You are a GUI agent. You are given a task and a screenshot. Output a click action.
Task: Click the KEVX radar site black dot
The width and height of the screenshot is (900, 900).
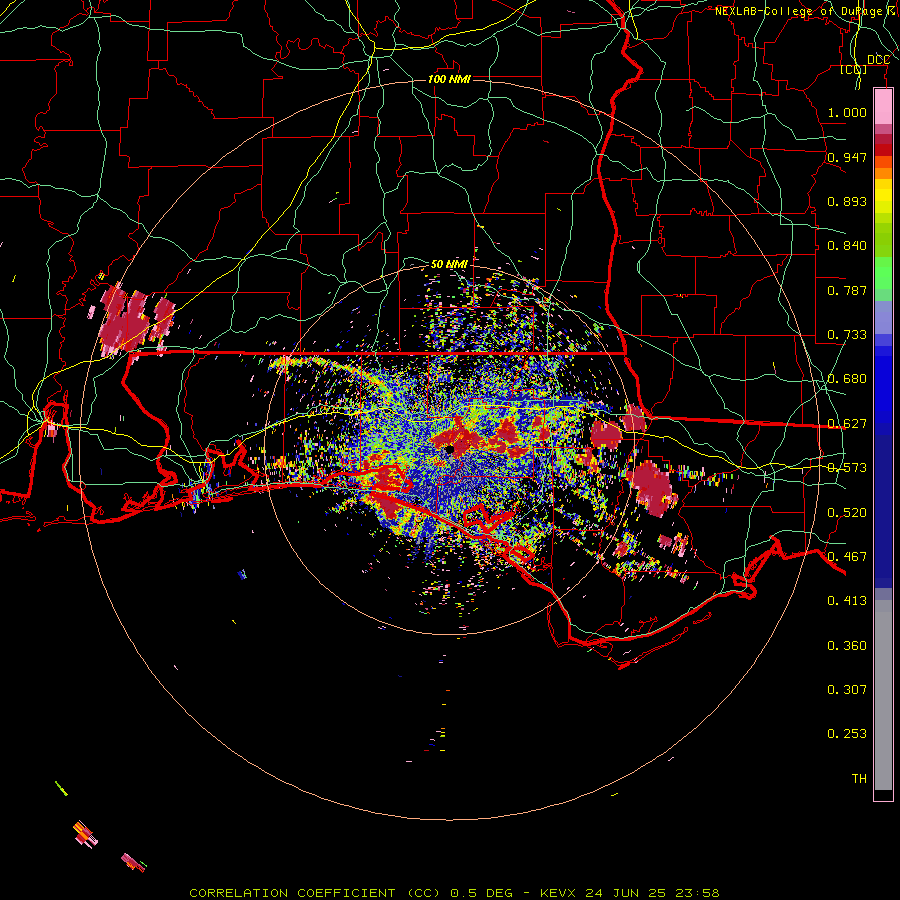pos(449,449)
